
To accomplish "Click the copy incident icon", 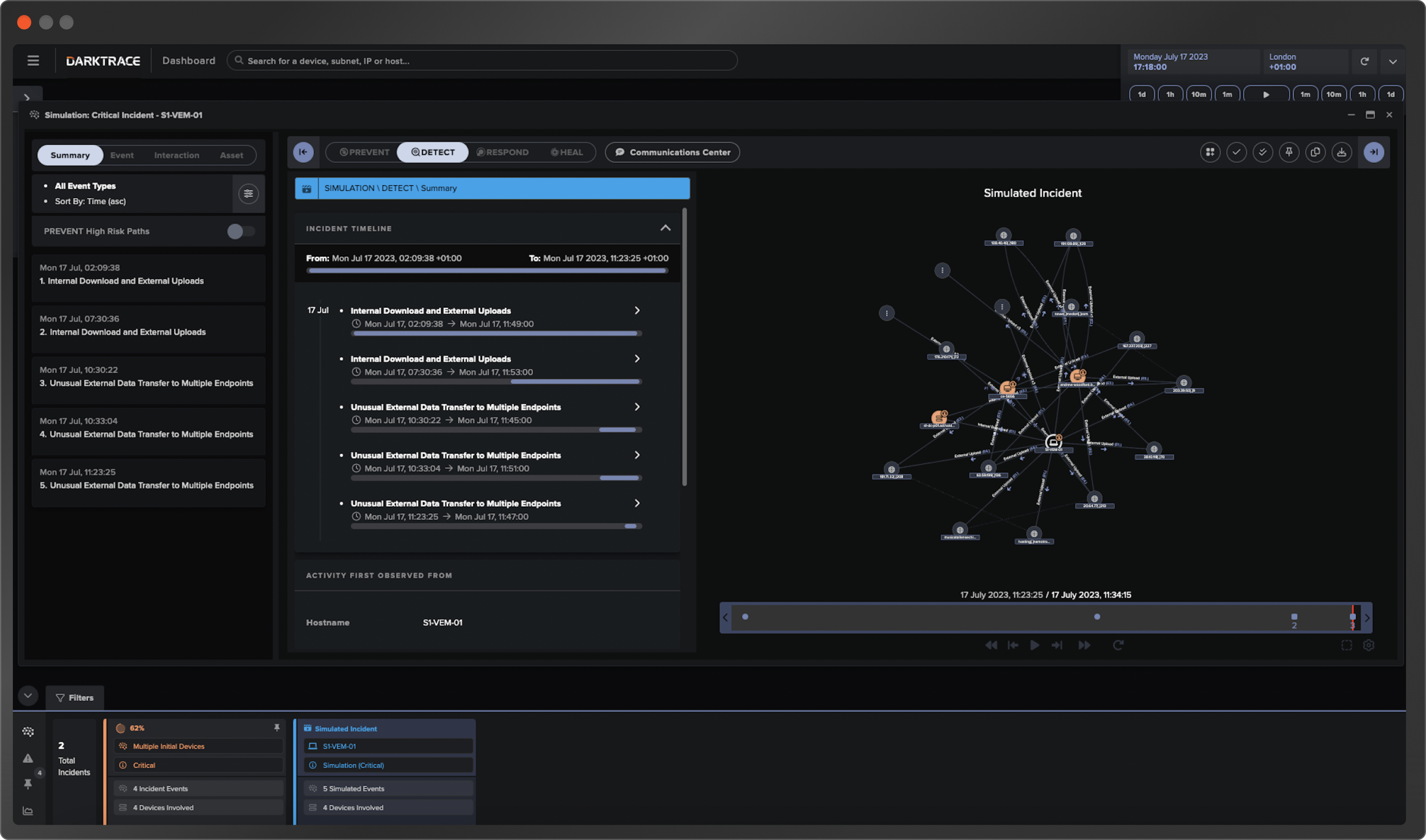I will click(x=1315, y=152).
